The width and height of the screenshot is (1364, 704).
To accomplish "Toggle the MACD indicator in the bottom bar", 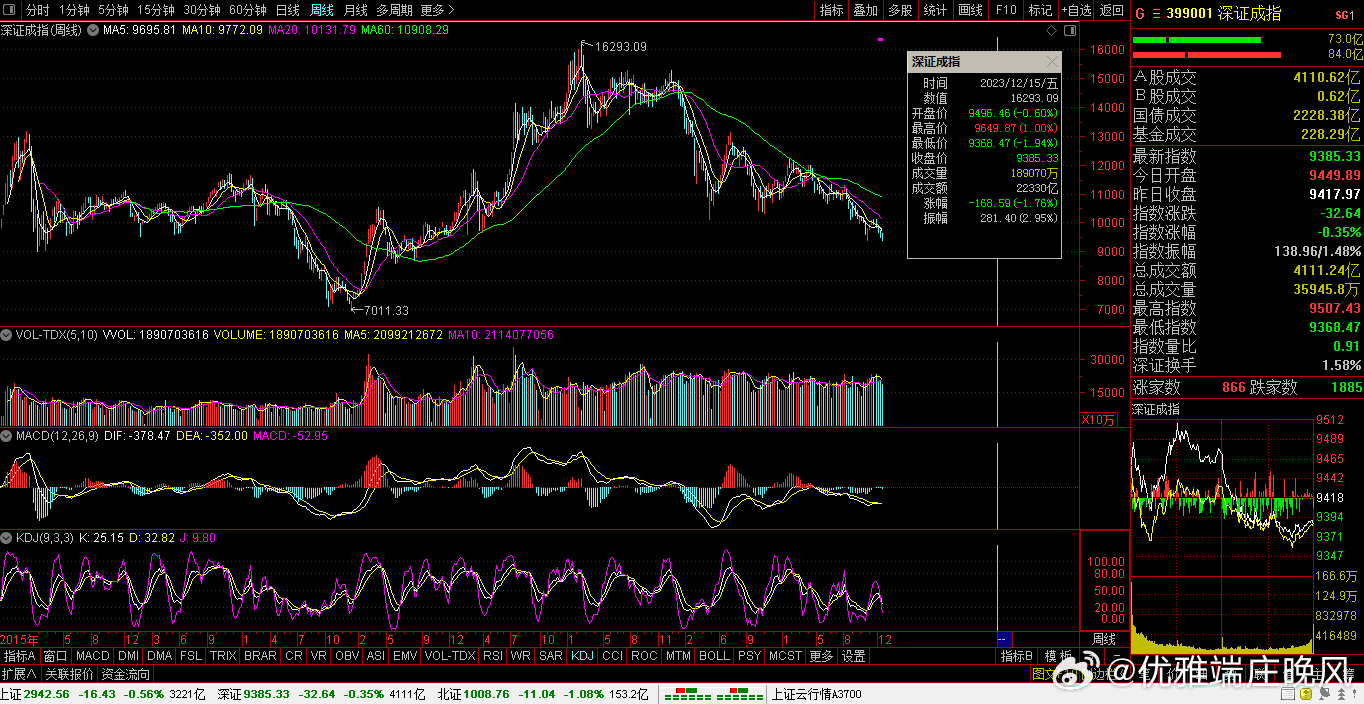I will 92,656.
